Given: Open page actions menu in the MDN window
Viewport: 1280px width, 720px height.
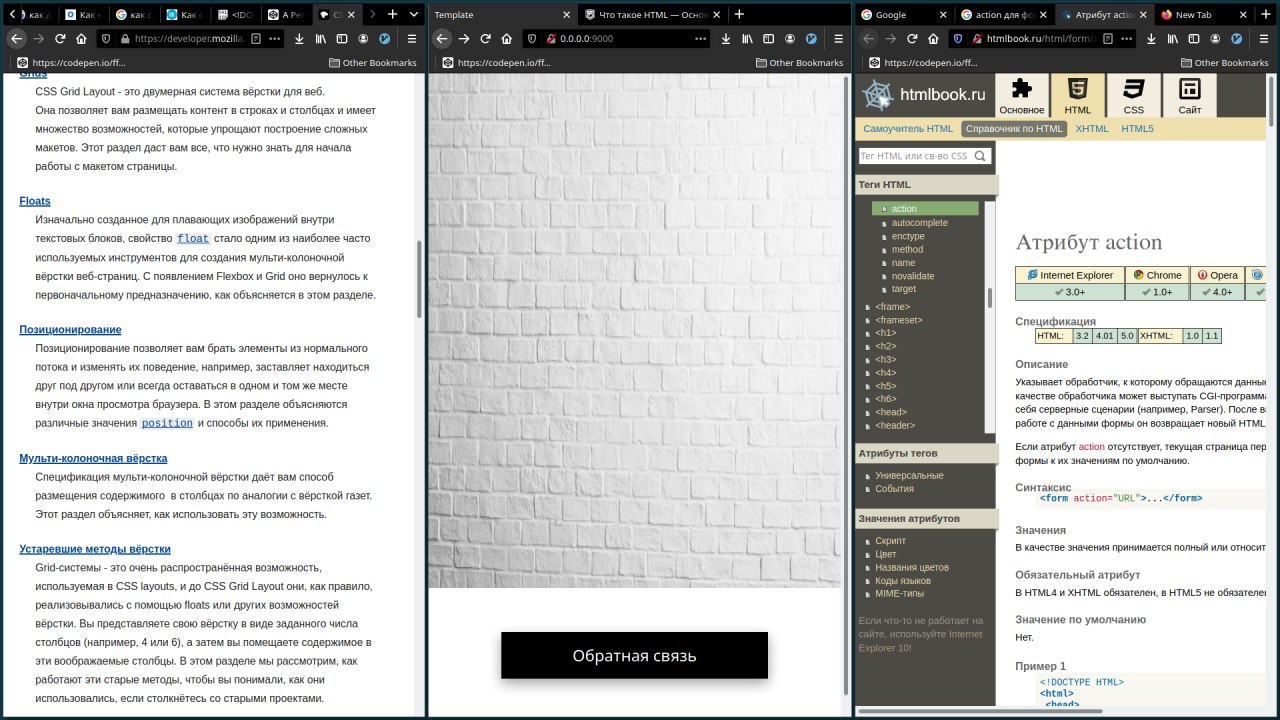Looking at the screenshot, I should click(274, 38).
